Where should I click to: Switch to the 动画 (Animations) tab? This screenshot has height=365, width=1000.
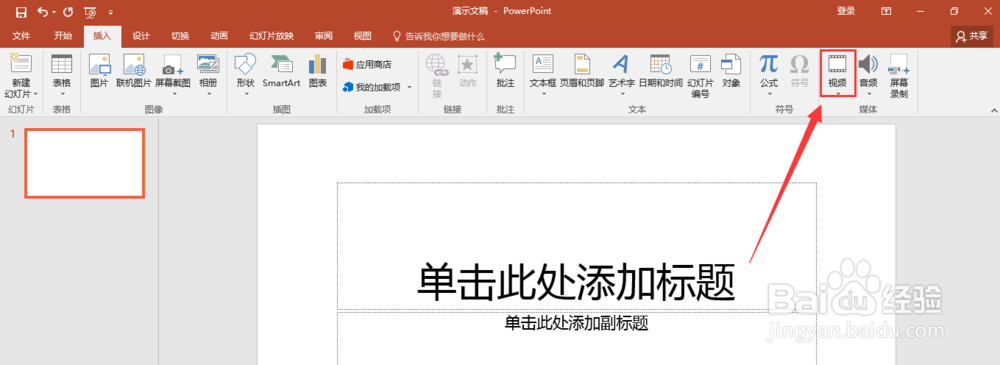click(x=219, y=36)
